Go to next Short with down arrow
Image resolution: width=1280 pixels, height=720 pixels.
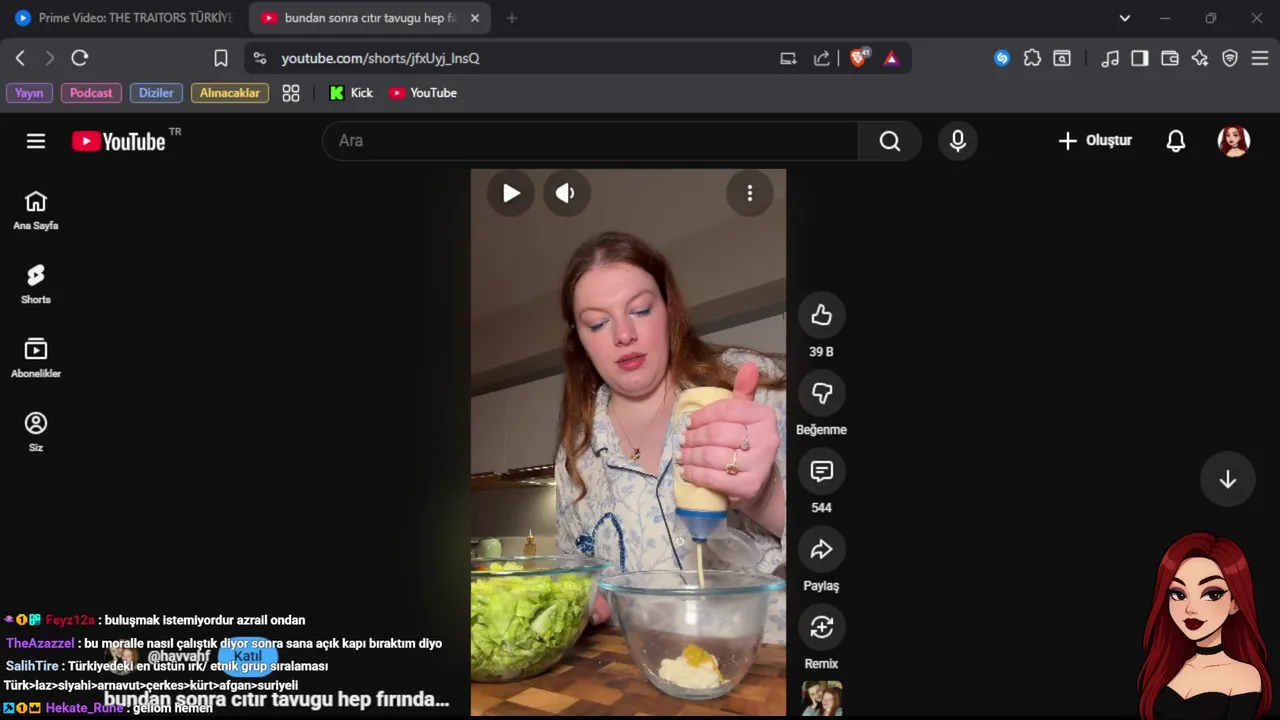[x=1228, y=479]
